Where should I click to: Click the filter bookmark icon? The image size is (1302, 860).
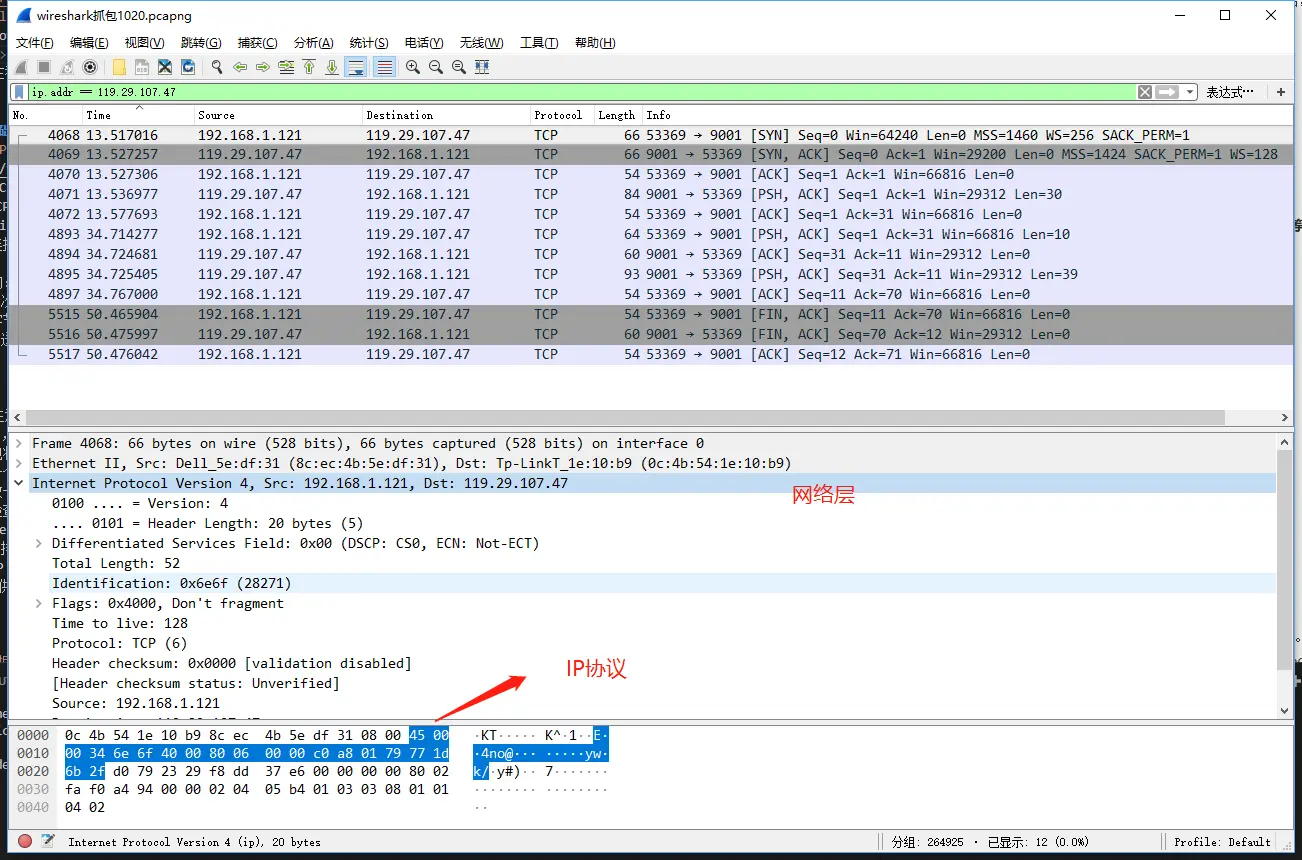click(x=20, y=92)
